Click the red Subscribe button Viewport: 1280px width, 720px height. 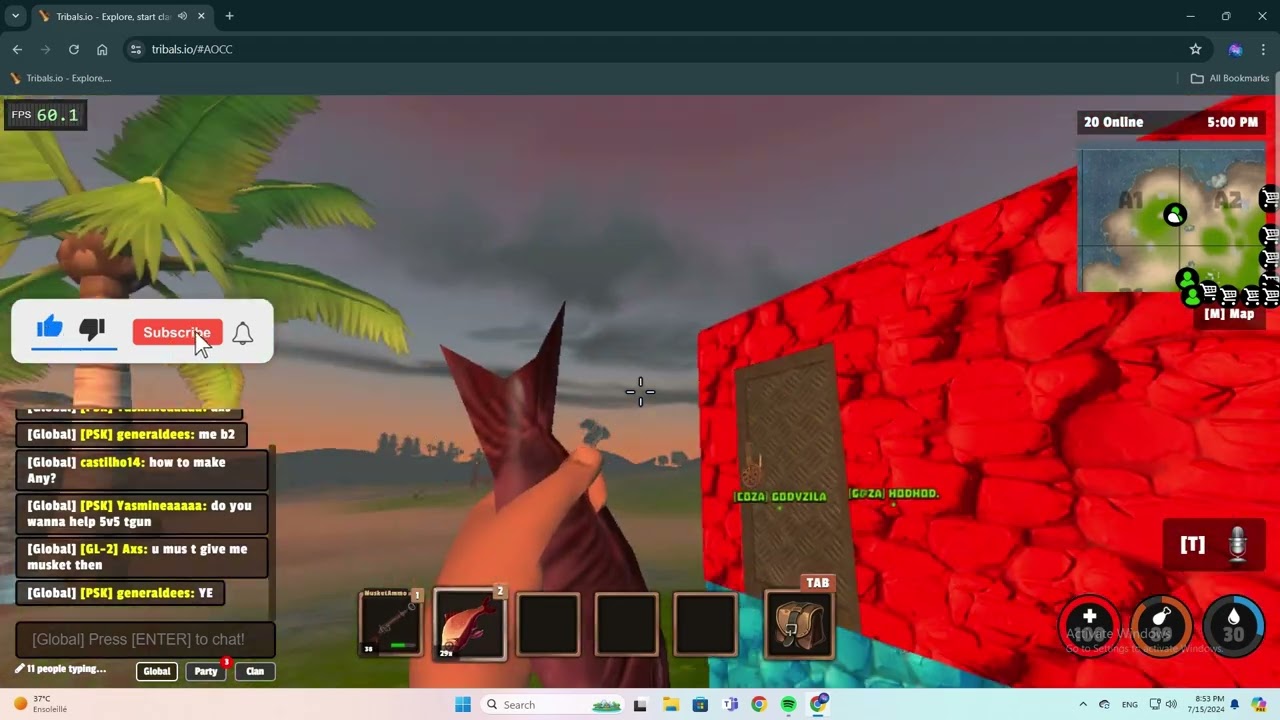pyautogui.click(x=177, y=333)
